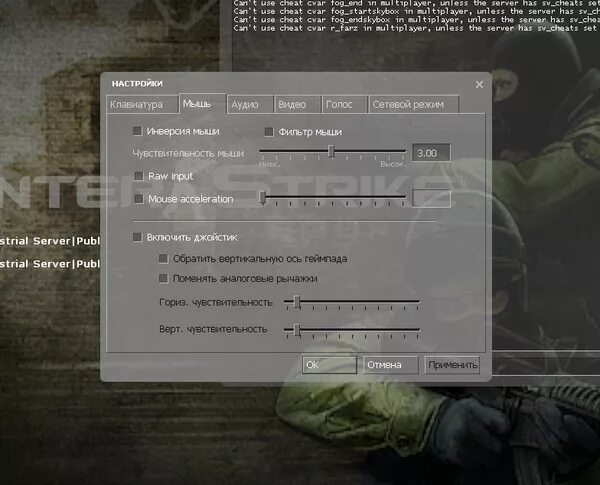Screen dimensions: 600x485
Task: Open the Сетевой режим tab
Action: click(414, 105)
